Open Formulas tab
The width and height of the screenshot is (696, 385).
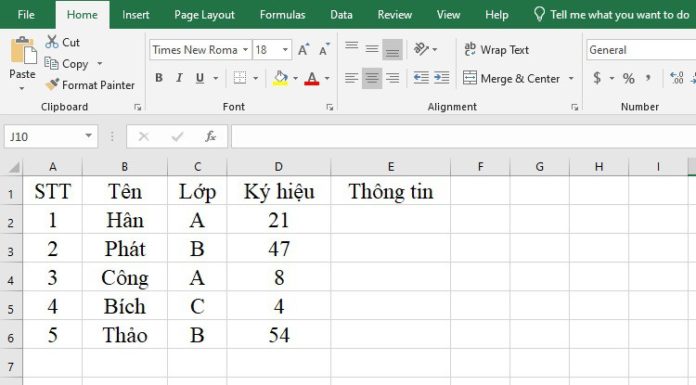tap(283, 15)
